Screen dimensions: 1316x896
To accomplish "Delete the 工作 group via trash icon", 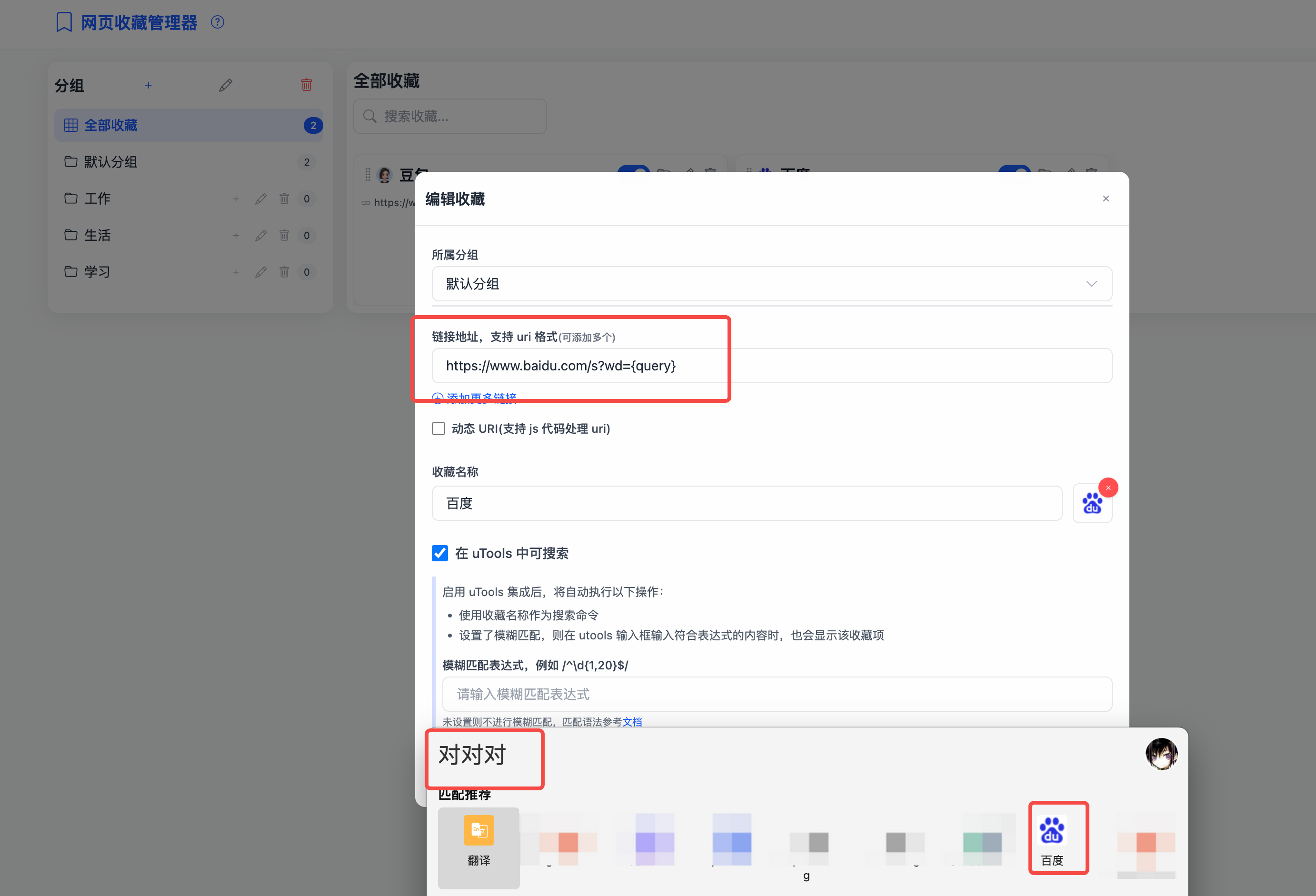I will pos(284,199).
